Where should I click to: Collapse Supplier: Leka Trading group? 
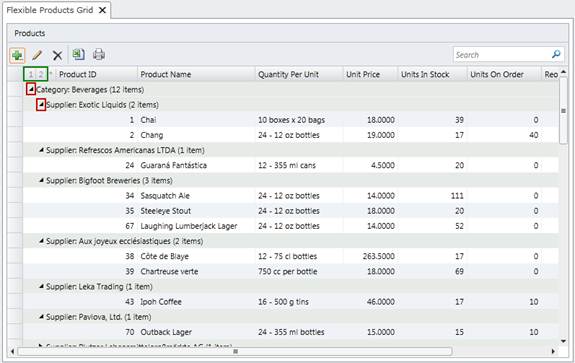(41, 286)
